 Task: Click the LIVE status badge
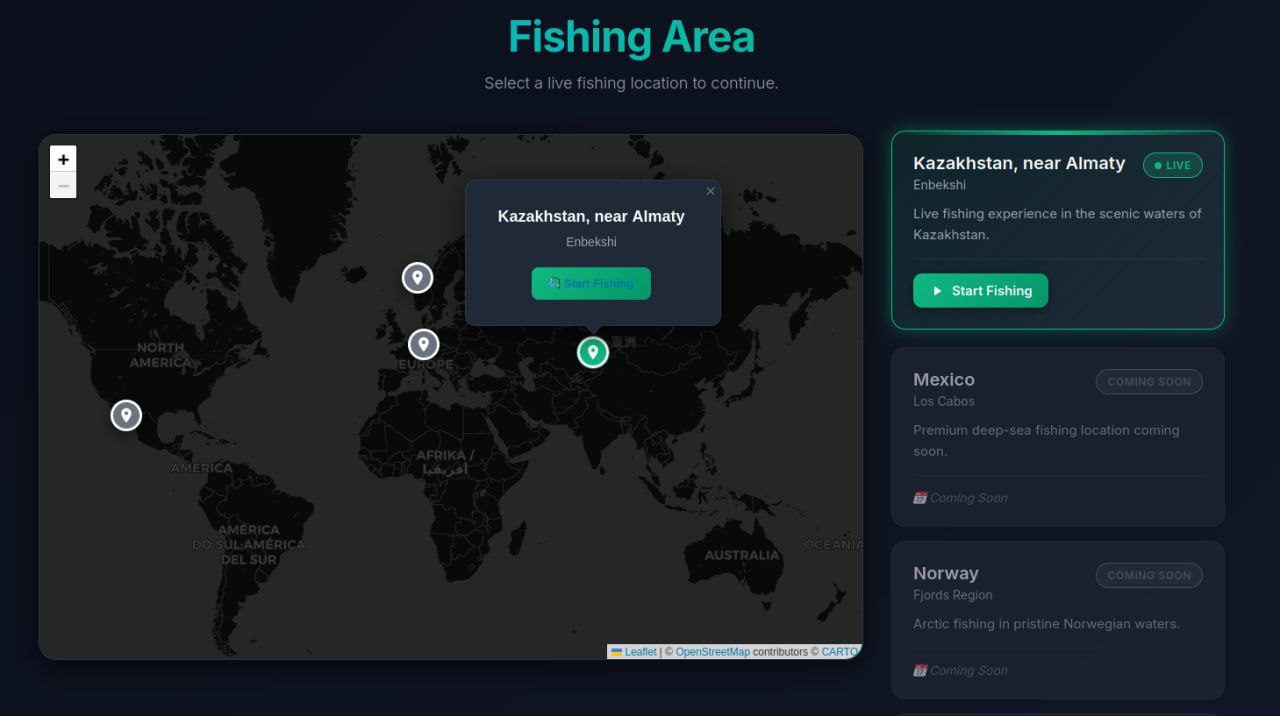click(1172, 165)
